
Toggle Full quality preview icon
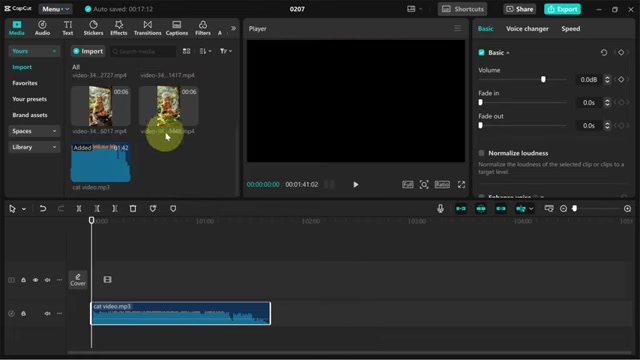pyautogui.click(x=407, y=184)
